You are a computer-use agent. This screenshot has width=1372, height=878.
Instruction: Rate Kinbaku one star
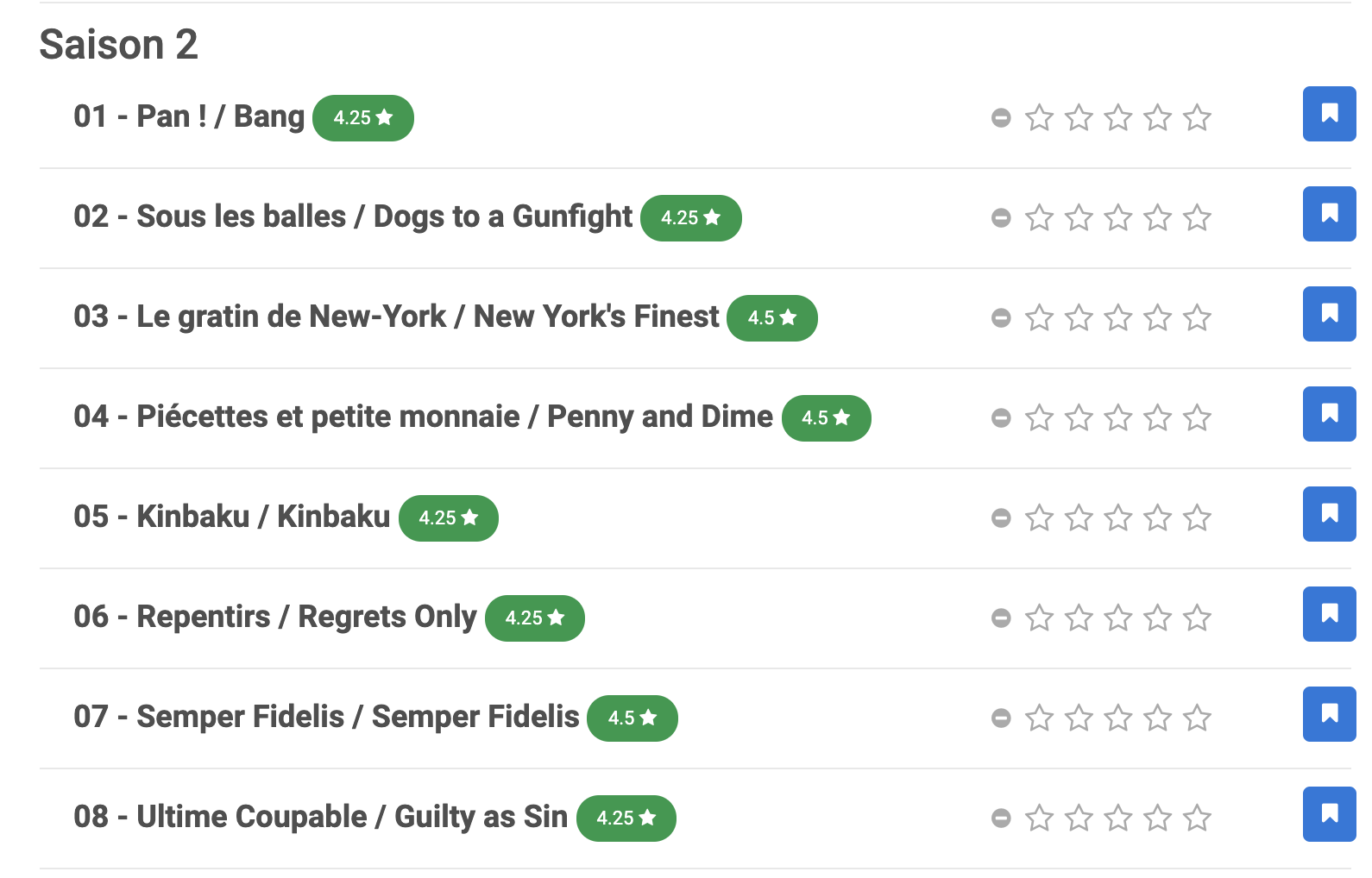click(1039, 517)
